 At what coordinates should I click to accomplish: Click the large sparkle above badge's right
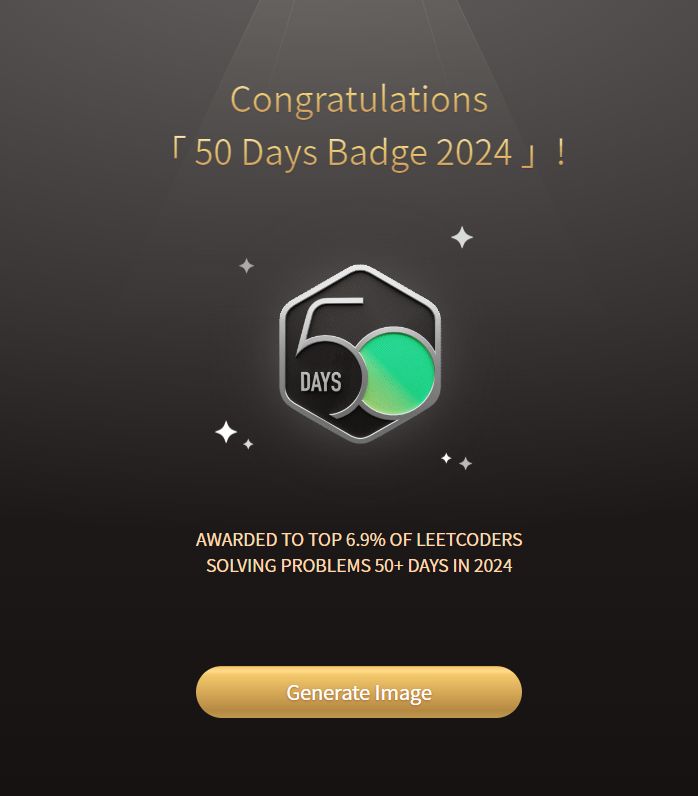pos(462,237)
